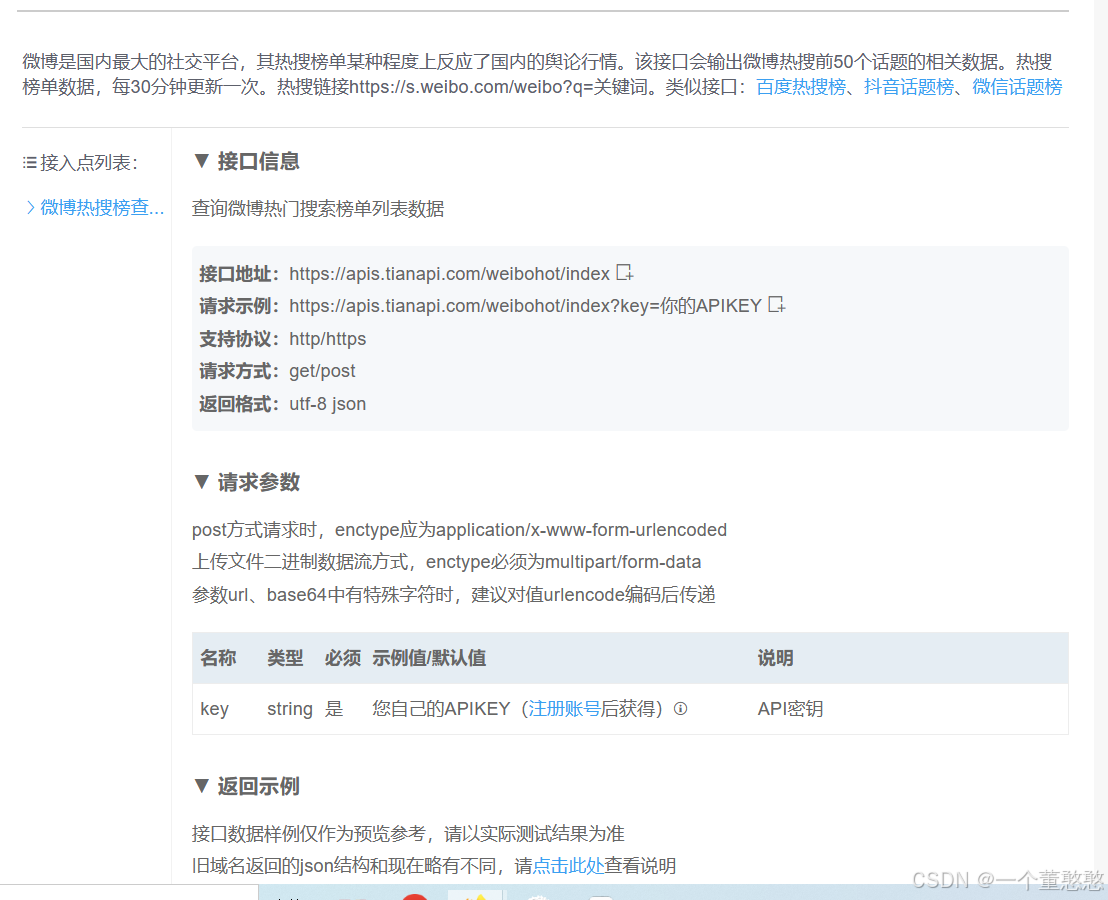Click the 说明 column header
This screenshot has width=1108, height=900.
[x=775, y=658]
